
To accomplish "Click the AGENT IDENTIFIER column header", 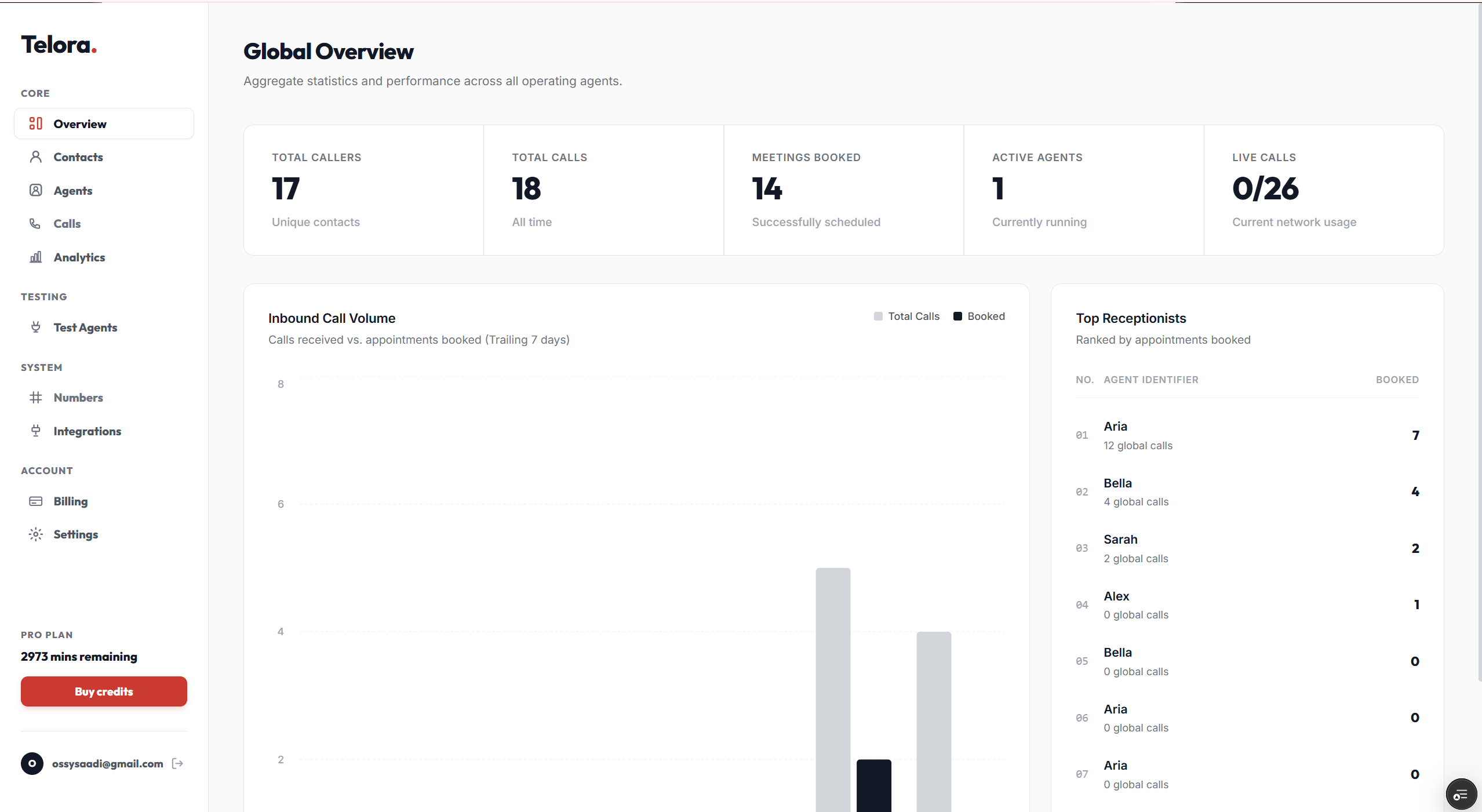I will click(x=1151, y=380).
